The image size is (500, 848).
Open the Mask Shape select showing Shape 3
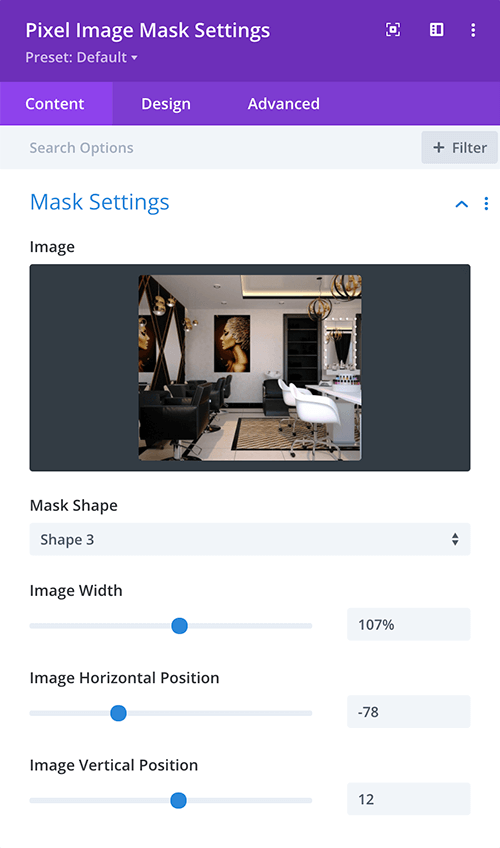point(250,539)
